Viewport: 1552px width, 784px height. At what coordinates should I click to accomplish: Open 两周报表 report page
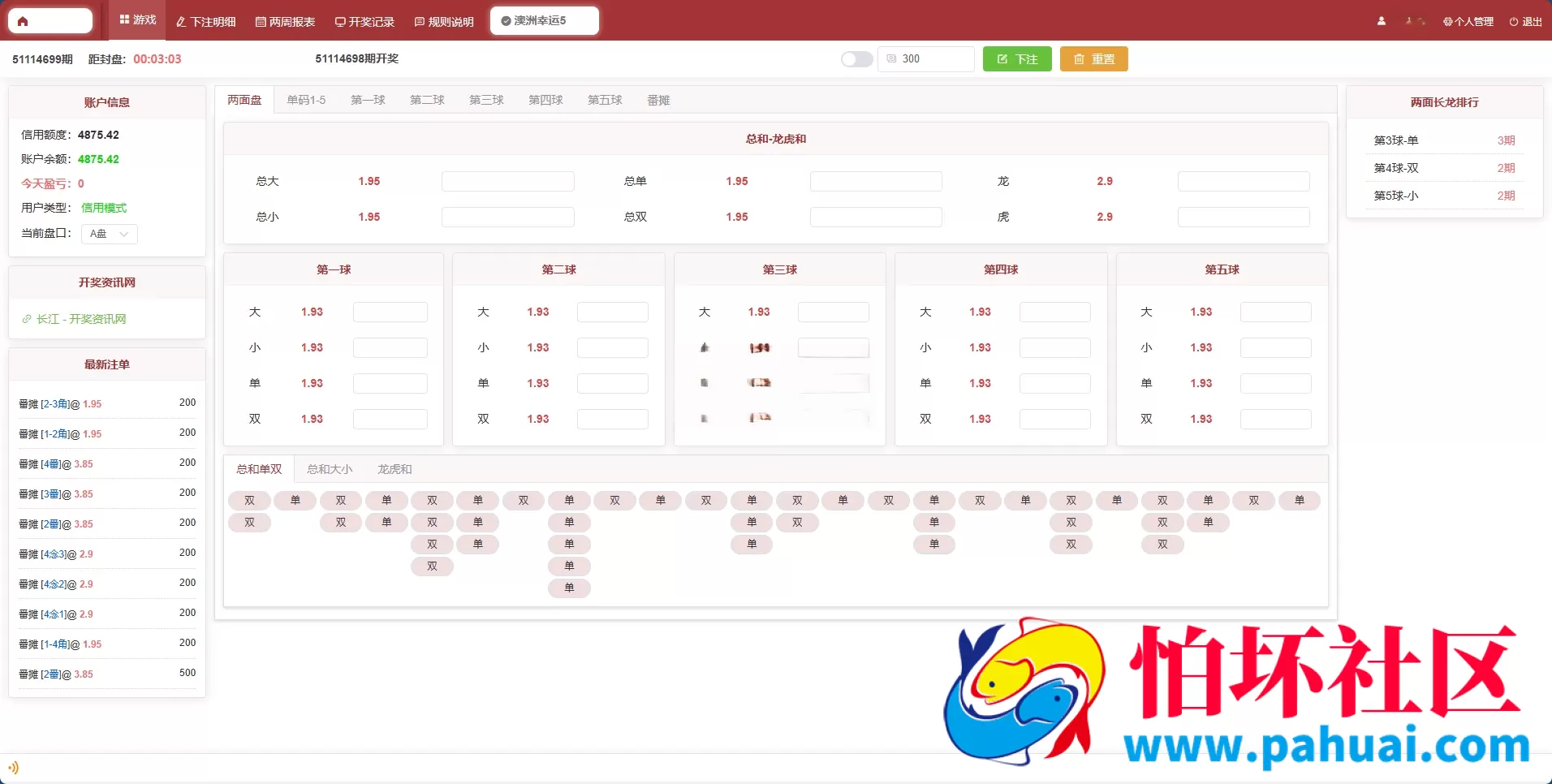[x=285, y=22]
